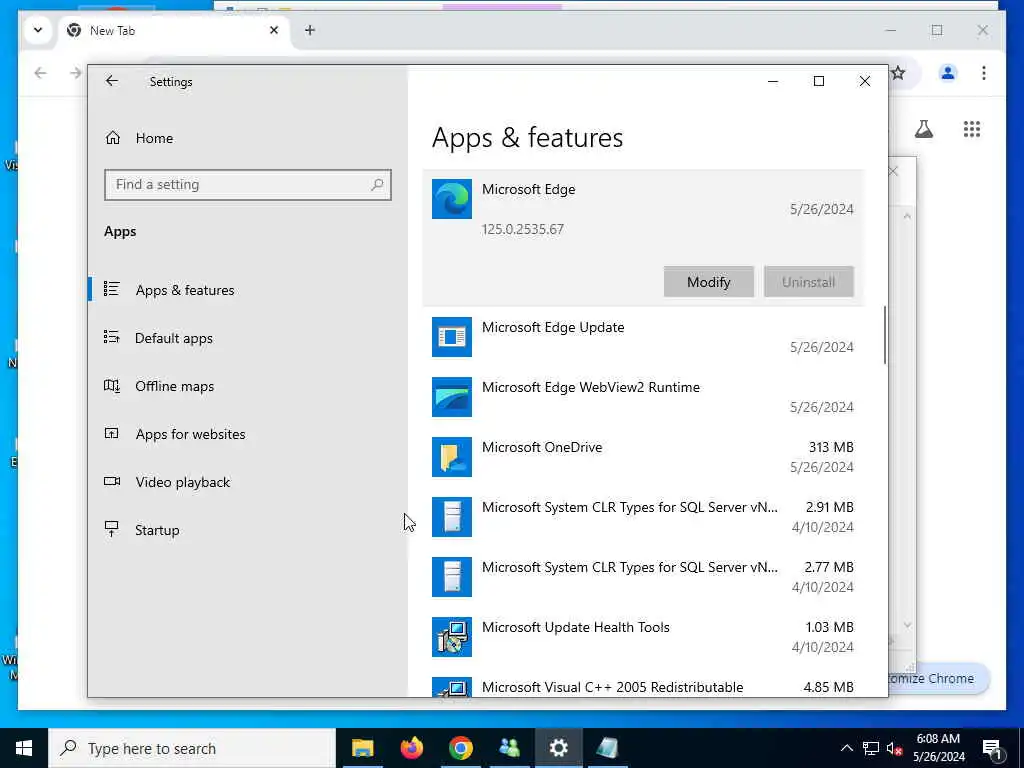The height and width of the screenshot is (768, 1024).
Task: Open the notification center icon
Action: click(991, 748)
